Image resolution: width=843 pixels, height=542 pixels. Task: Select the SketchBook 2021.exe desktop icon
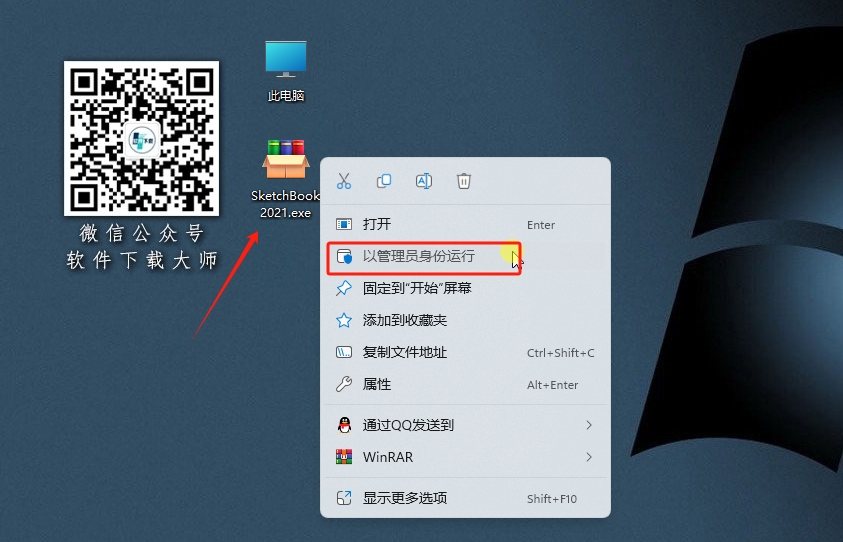(x=285, y=180)
